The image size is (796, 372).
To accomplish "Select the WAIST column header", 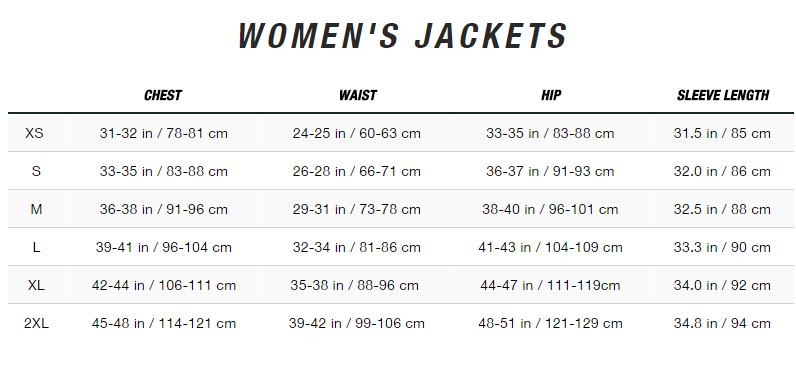I will pyautogui.click(x=358, y=95).
